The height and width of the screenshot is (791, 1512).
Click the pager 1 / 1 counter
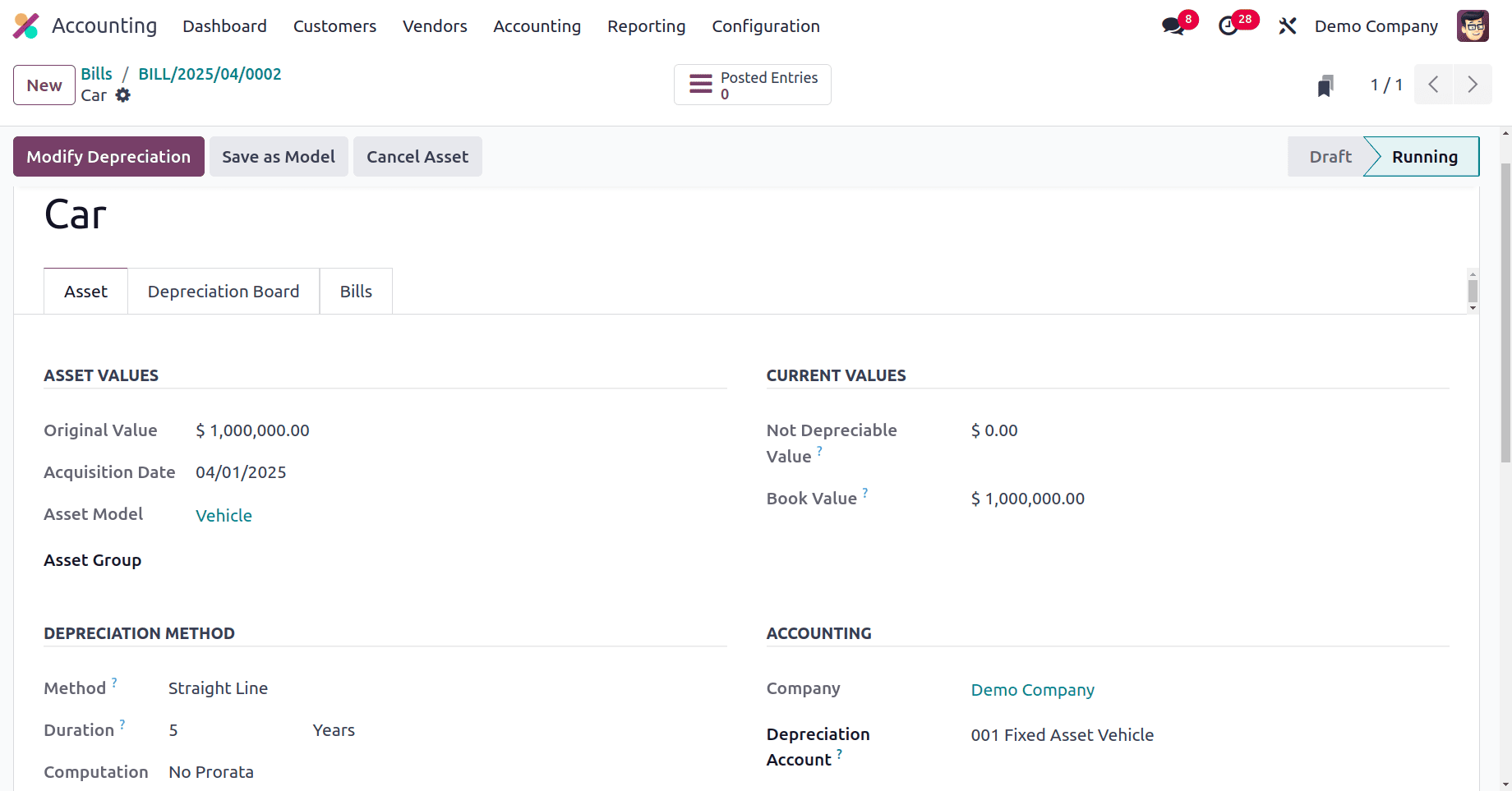click(x=1386, y=85)
